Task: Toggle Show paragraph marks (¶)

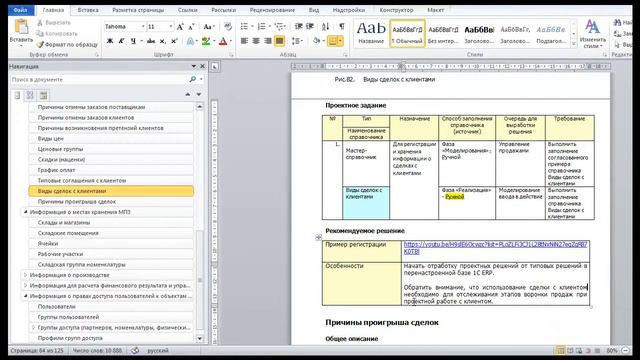Action: coord(341,27)
